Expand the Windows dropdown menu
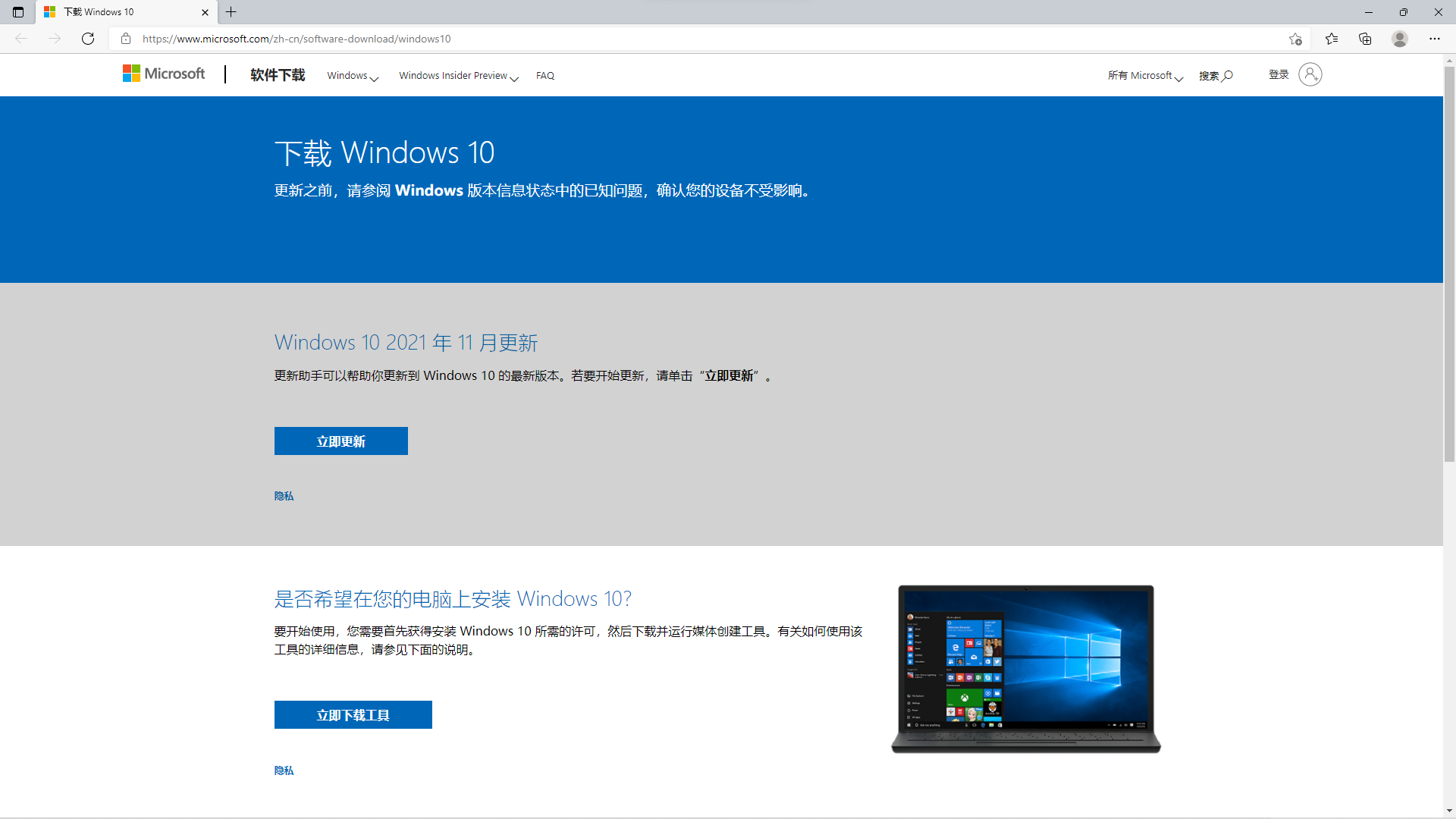 pos(353,76)
